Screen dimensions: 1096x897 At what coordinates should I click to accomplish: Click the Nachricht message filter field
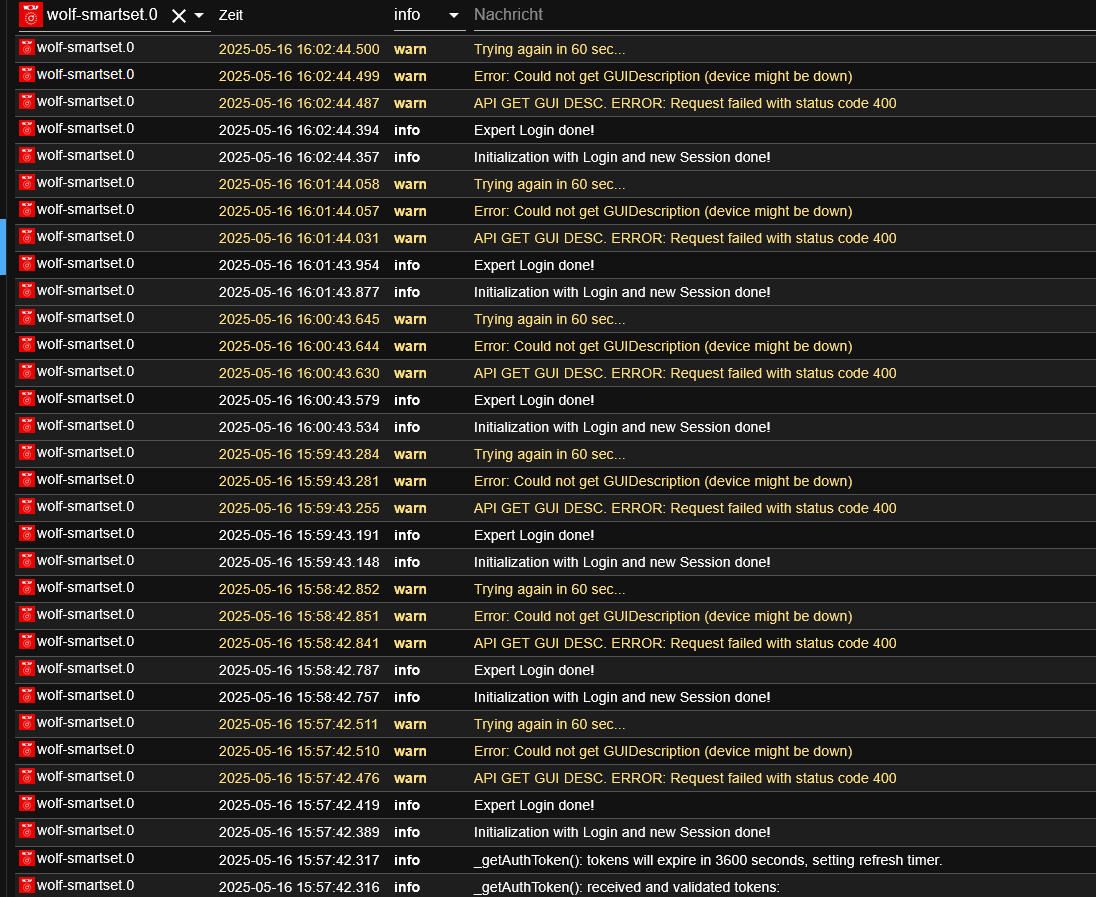[x=780, y=15]
